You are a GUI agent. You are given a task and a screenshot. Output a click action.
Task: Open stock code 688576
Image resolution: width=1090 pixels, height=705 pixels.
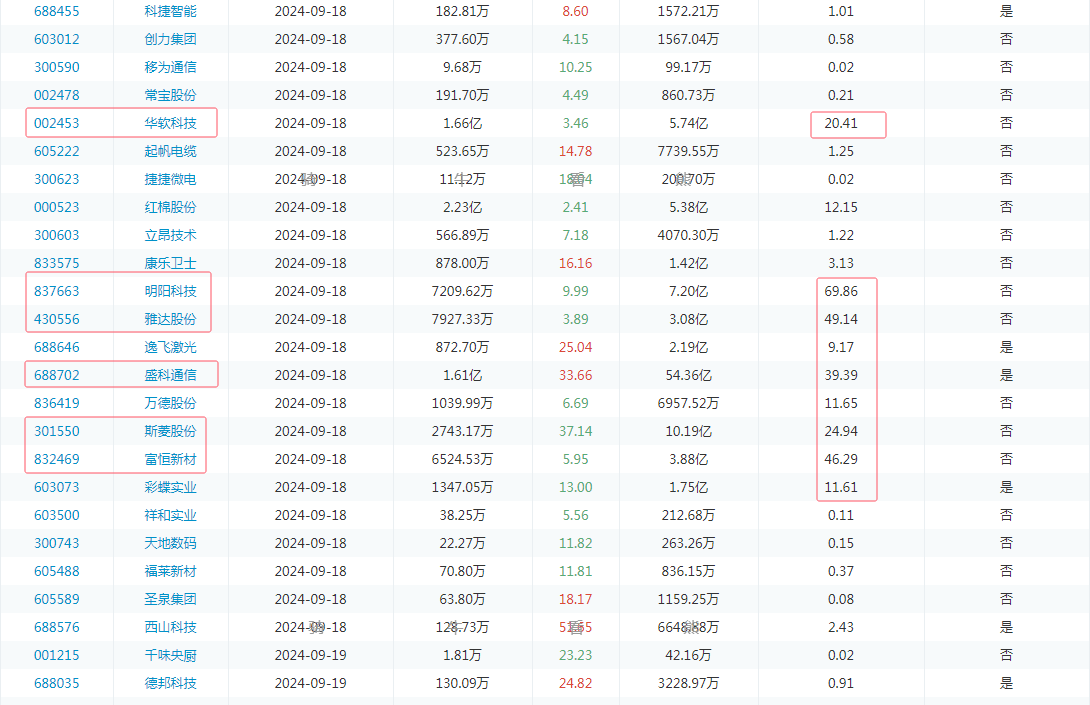[x=56, y=626]
